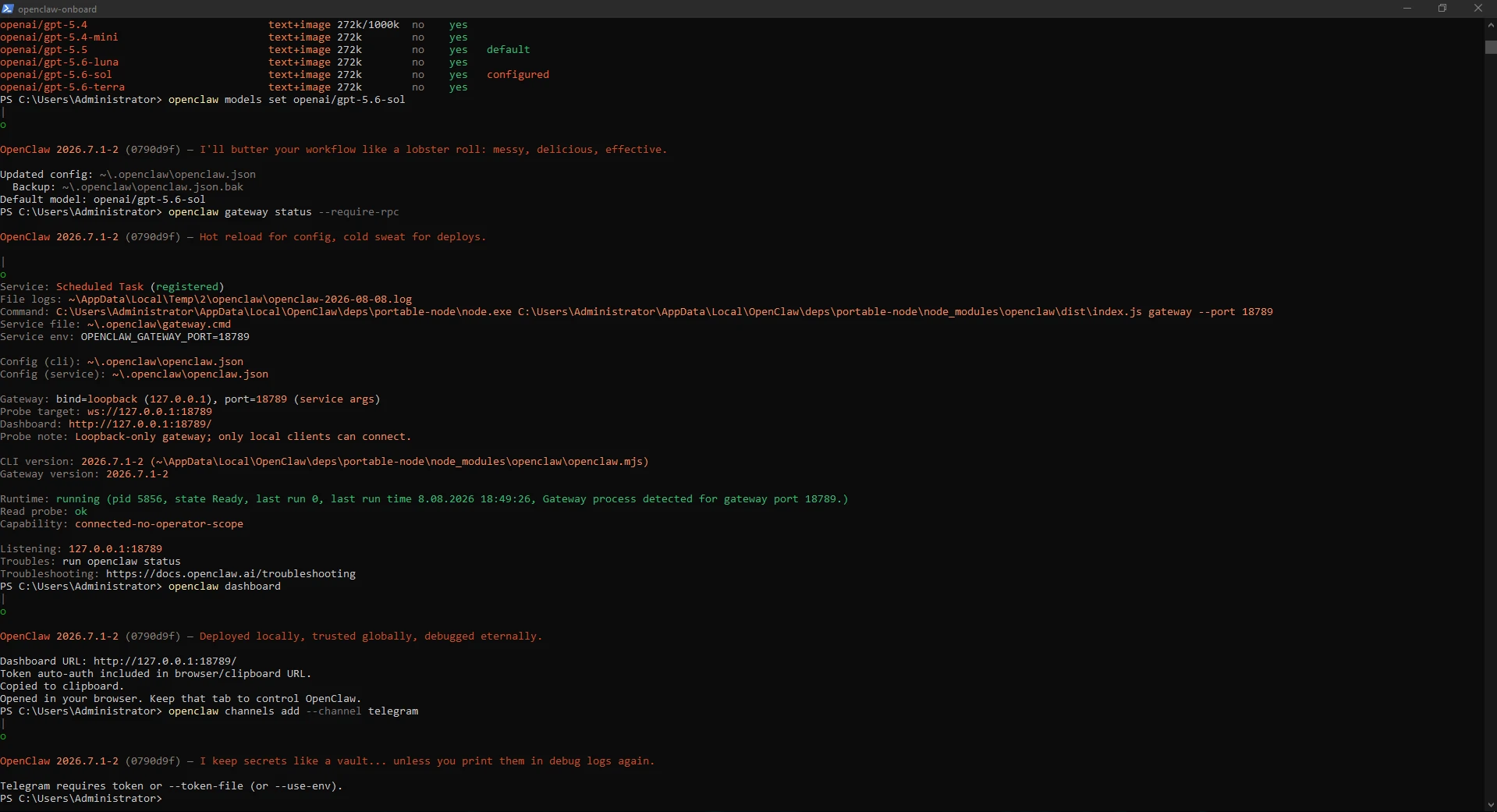This screenshot has height=812, width=1497.
Task: Click the Gateway version 2026.7.1-2 value
Action: 137,474
